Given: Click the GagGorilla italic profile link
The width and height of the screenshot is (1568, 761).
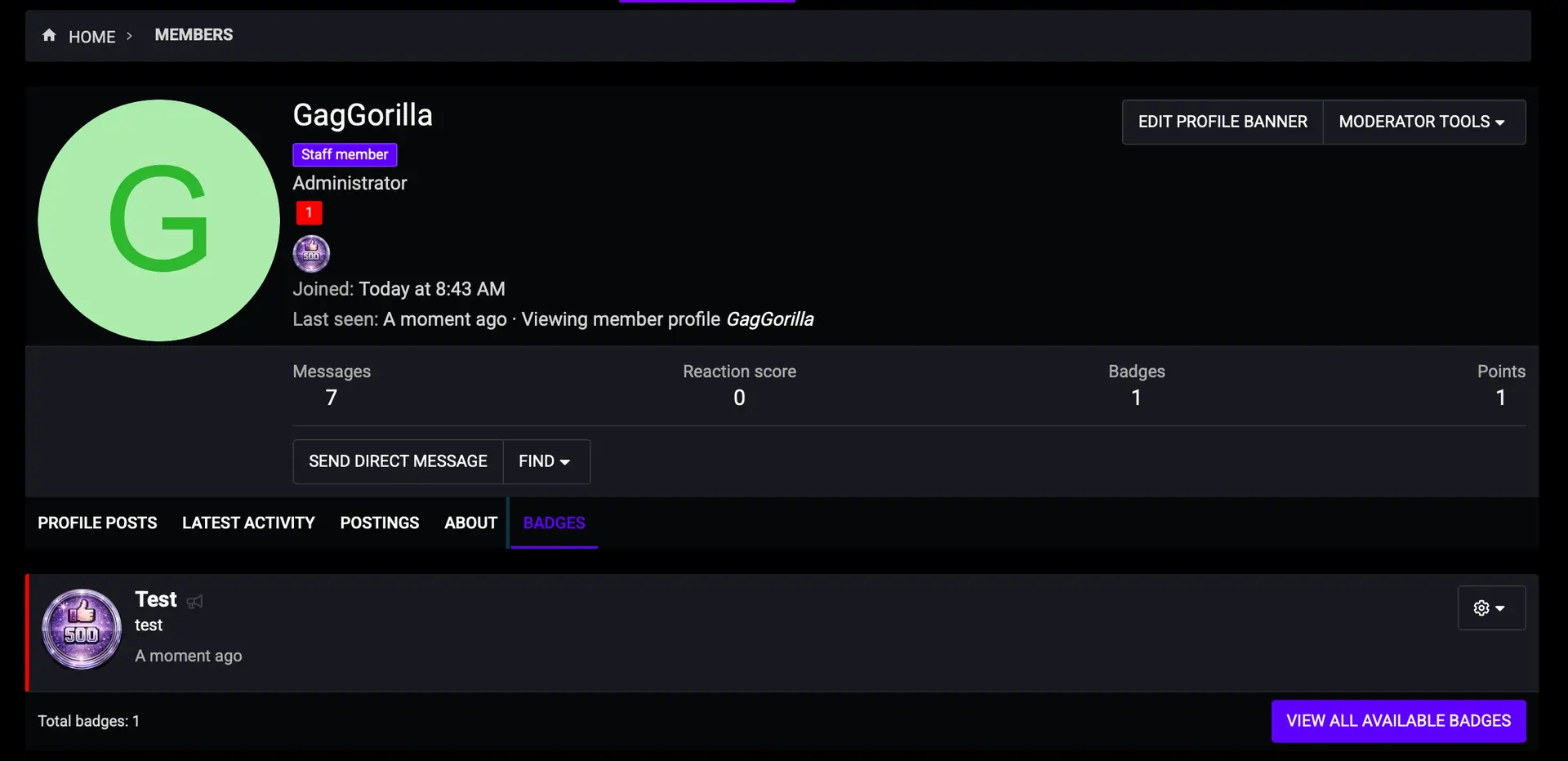Looking at the screenshot, I should [x=769, y=319].
